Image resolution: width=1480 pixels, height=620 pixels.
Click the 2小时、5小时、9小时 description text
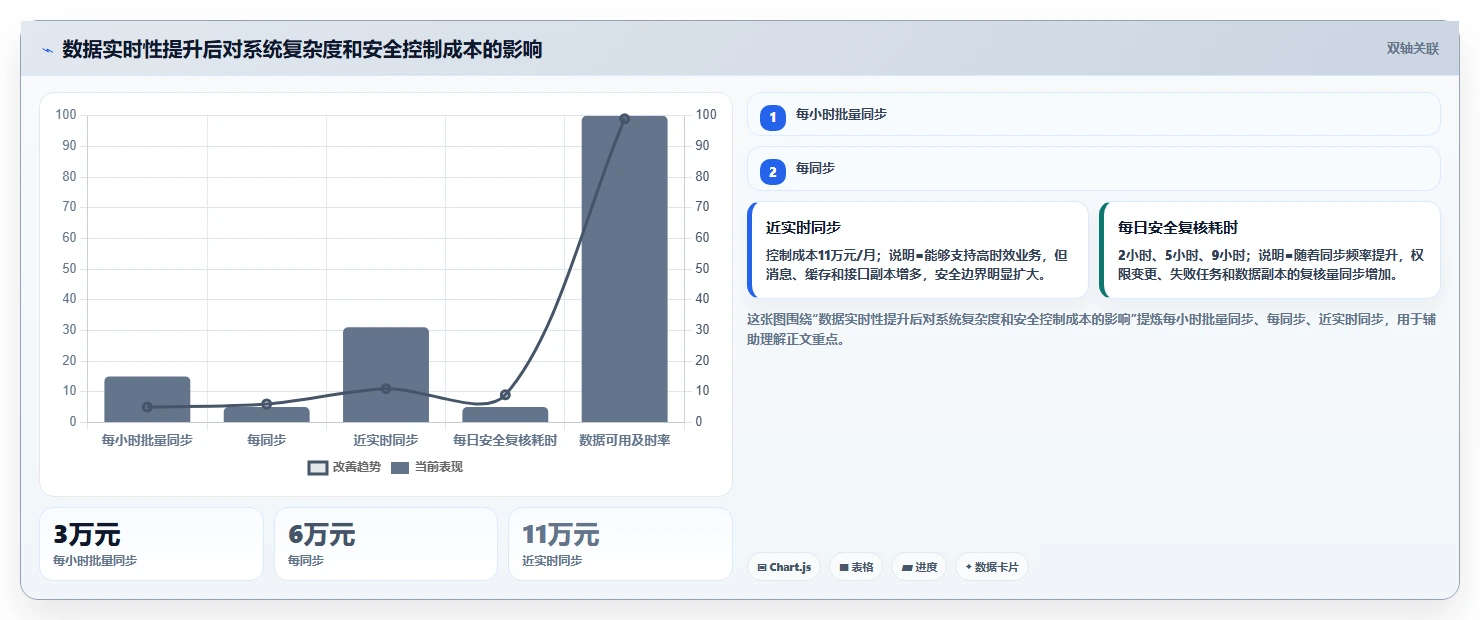coord(1270,264)
